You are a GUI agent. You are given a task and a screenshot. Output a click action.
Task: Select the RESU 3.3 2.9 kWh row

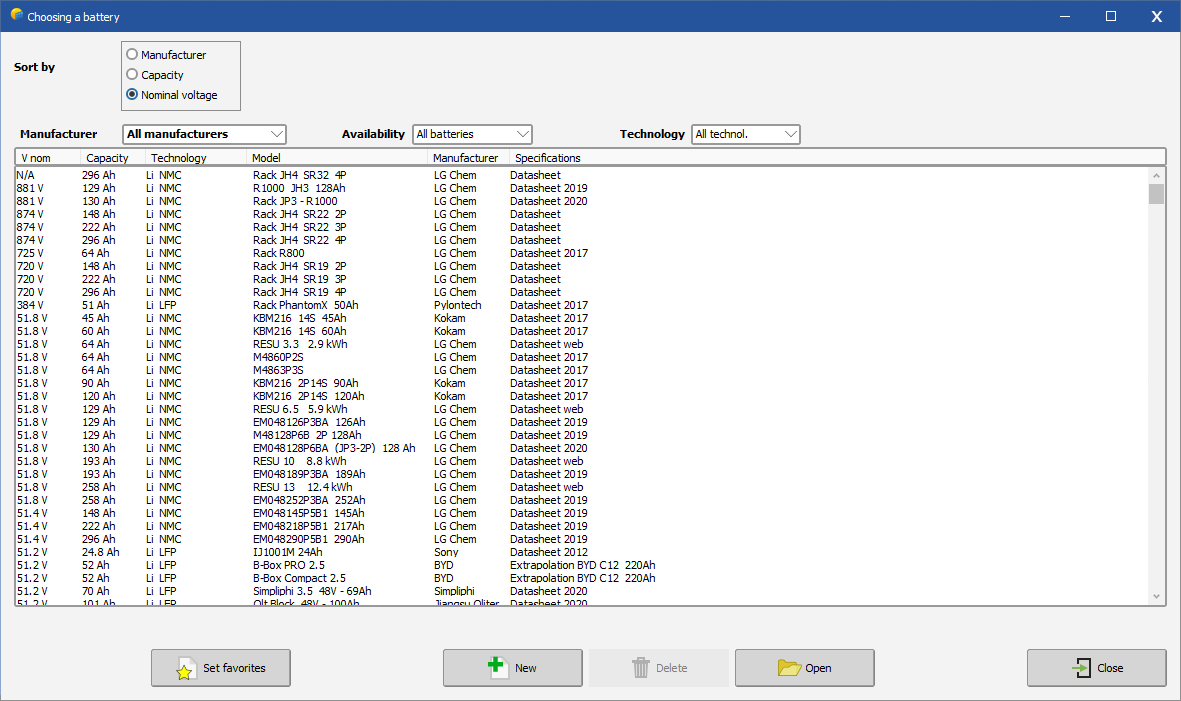[x=581, y=344]
